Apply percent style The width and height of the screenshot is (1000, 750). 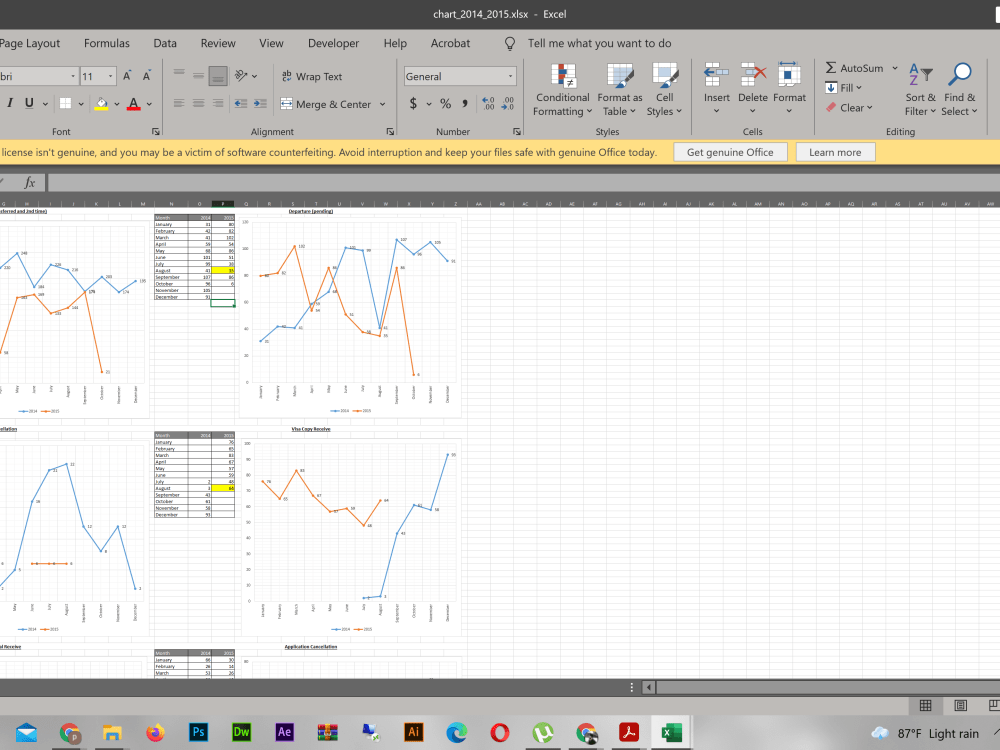[x=446, y=103]
